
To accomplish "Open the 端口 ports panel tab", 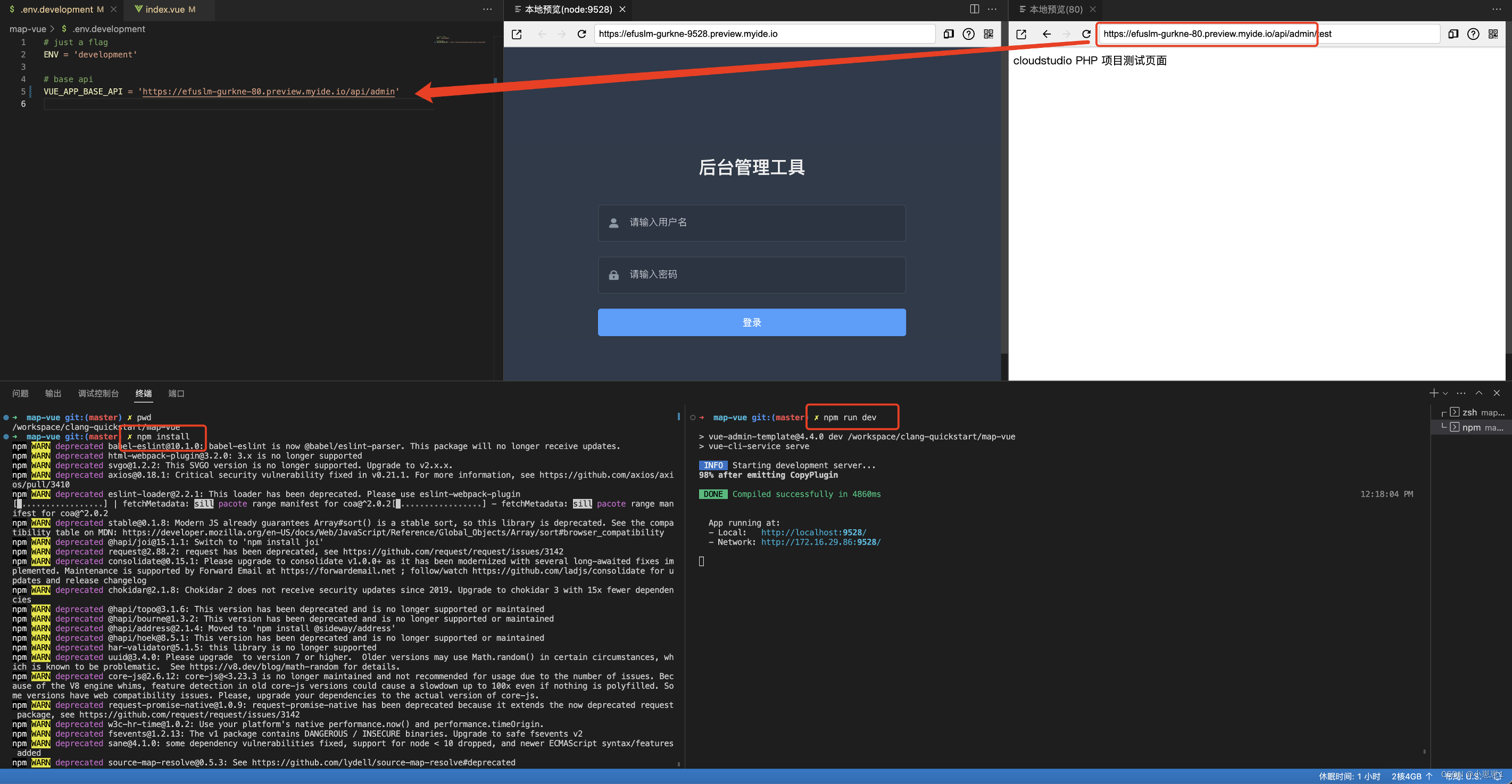I will pos(176,393).
